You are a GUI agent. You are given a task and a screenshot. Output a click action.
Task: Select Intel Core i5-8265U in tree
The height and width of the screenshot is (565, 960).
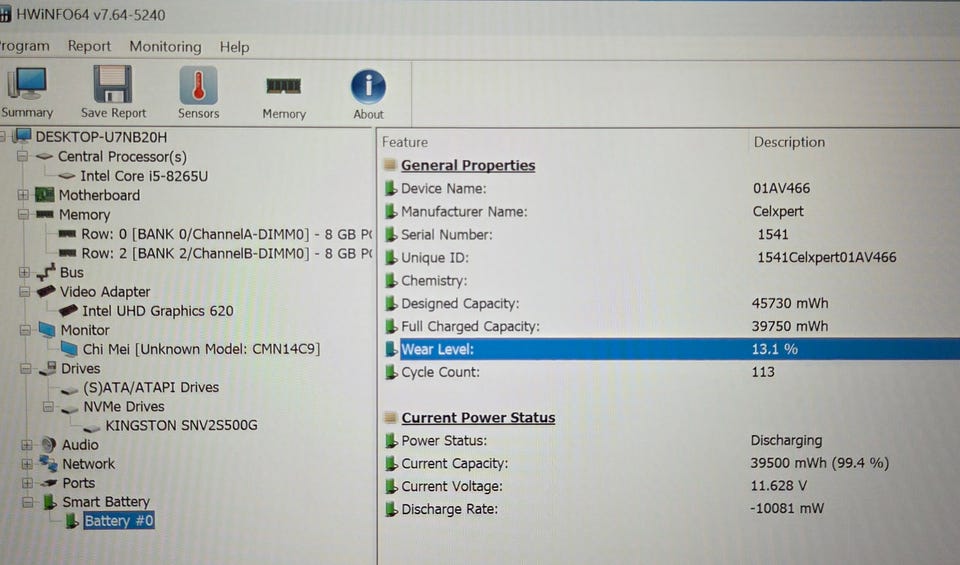tap(144, 176)
